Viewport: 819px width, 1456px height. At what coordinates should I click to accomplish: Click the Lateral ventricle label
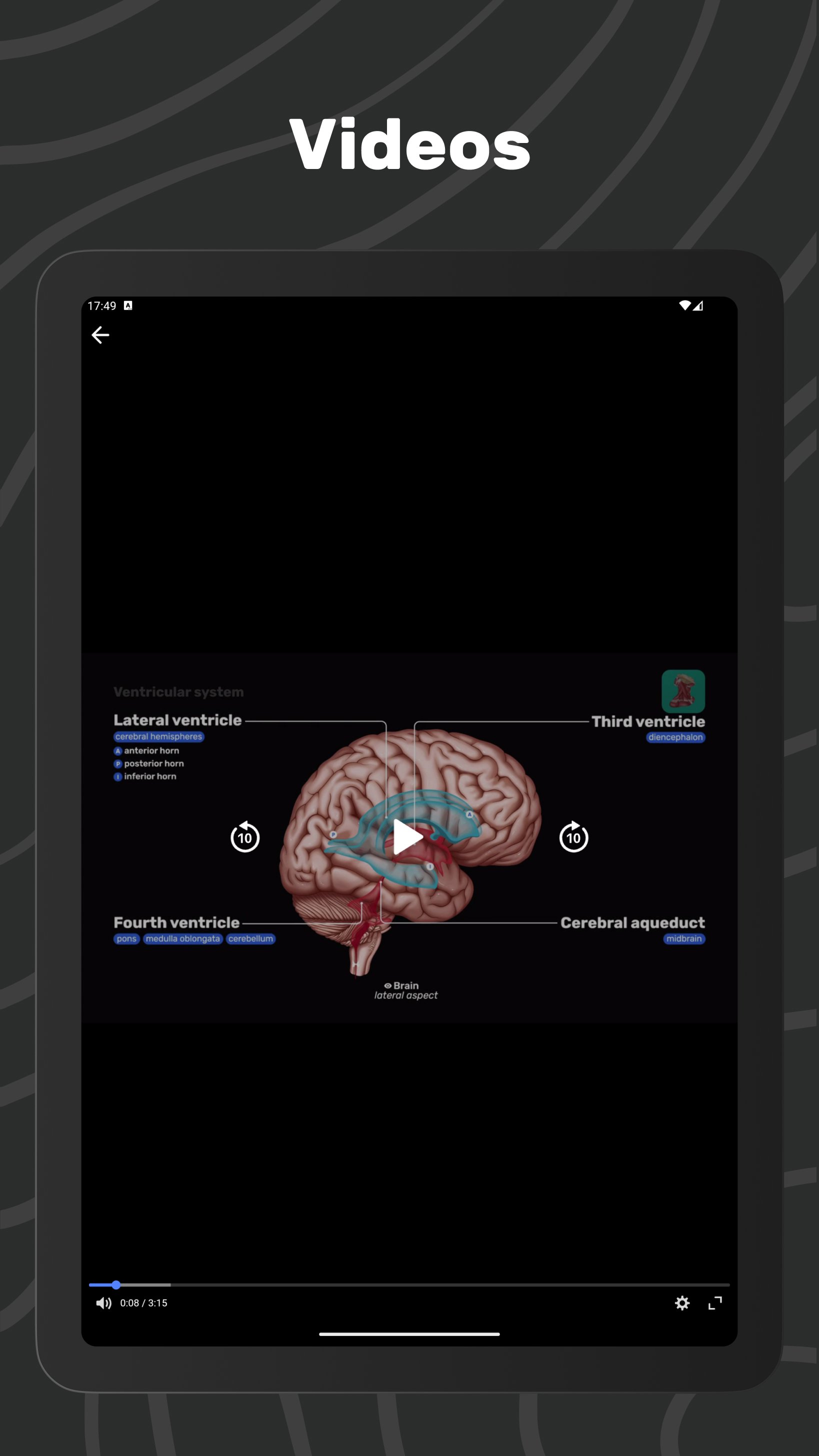(x=177, y=720)
